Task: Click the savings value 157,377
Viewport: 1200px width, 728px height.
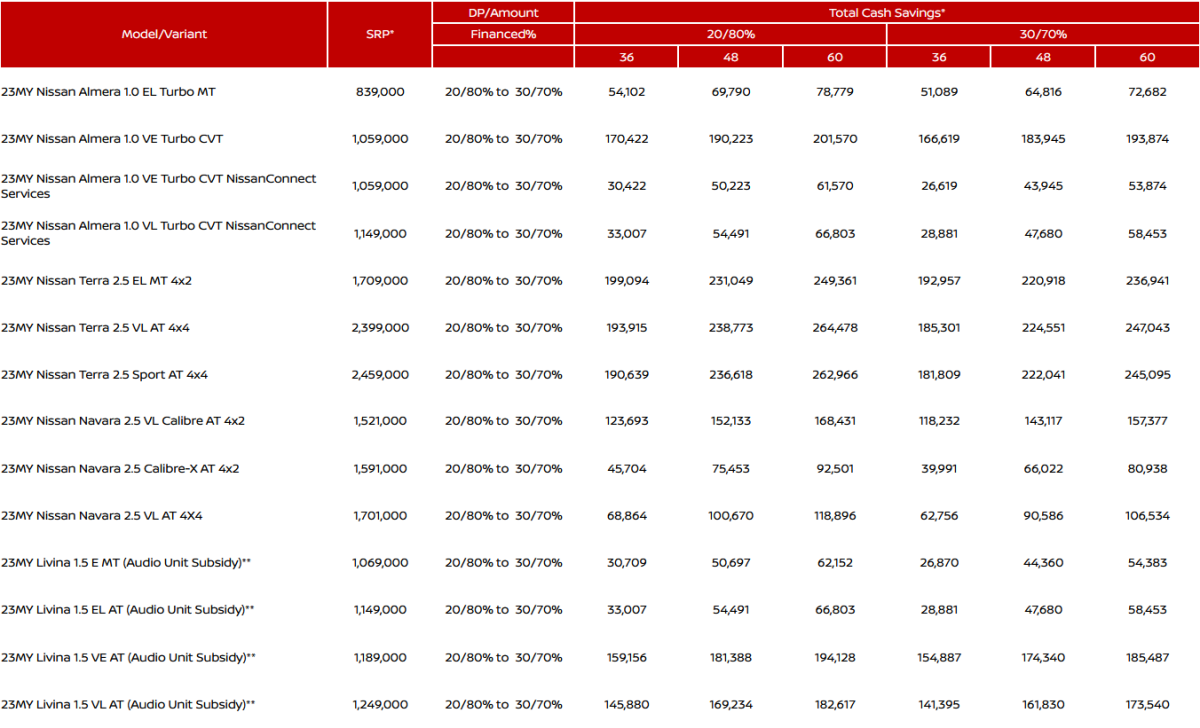Action: coord(1147,421)
